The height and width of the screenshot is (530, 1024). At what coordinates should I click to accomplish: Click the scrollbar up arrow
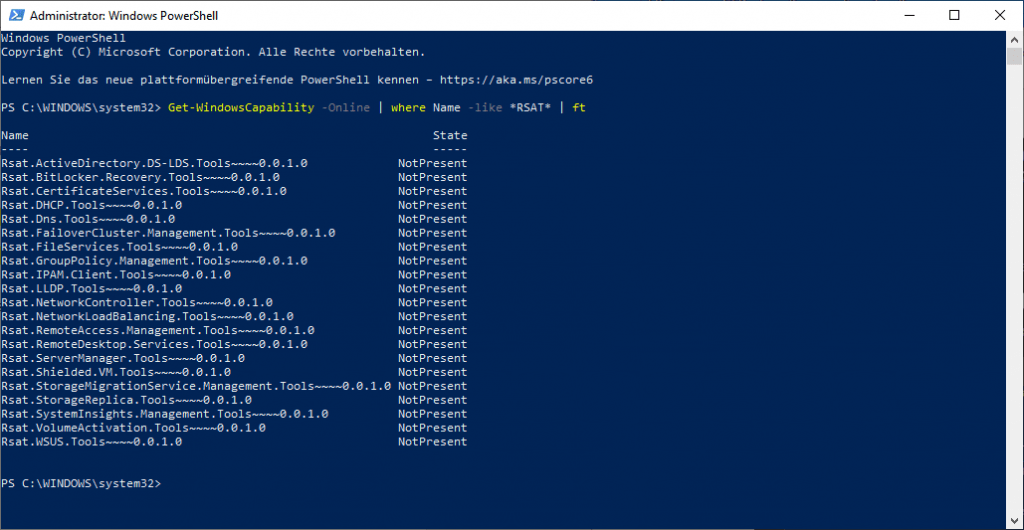click(1015, 38)
